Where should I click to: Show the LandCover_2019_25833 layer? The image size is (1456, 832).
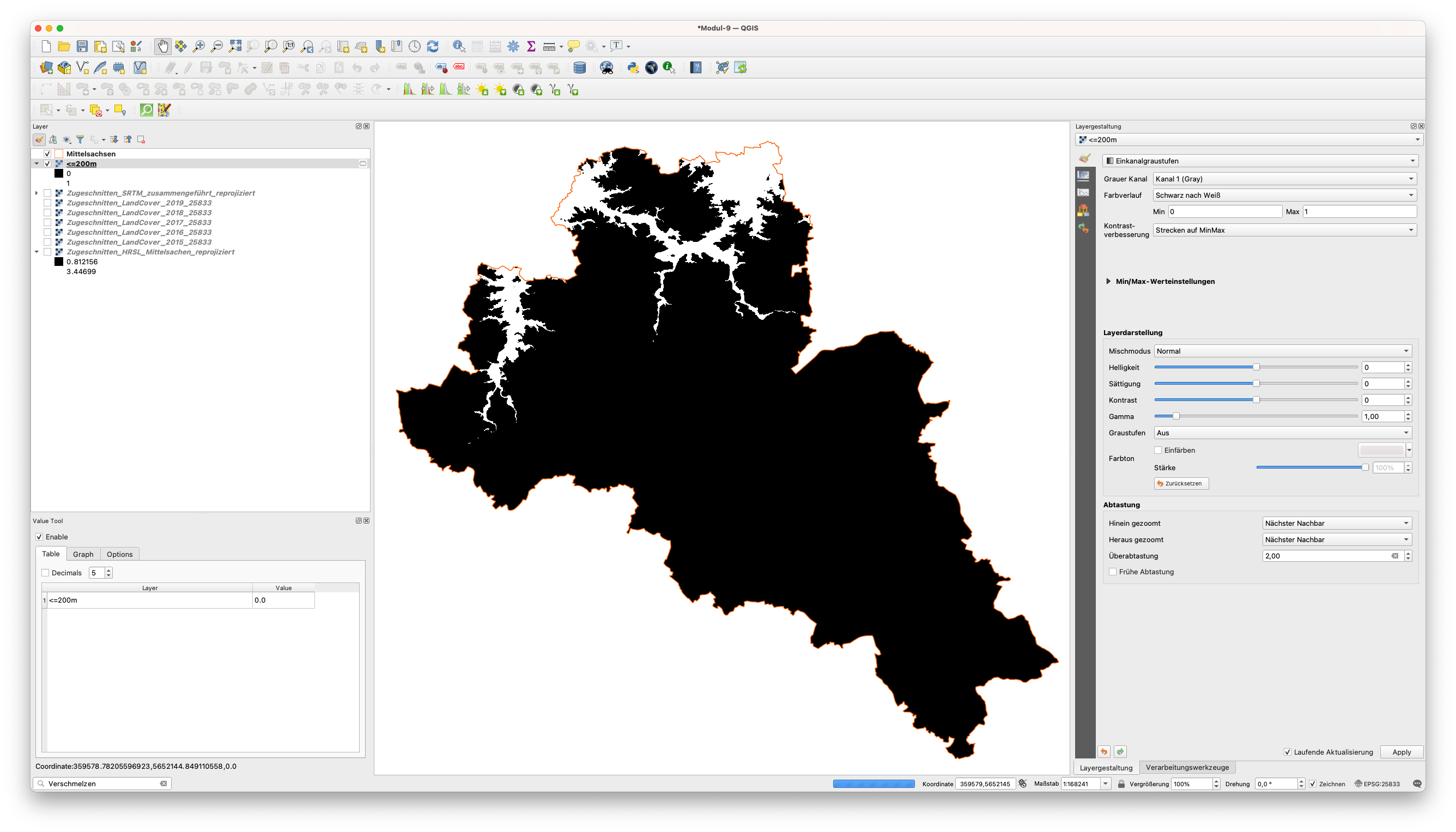pyautogui.click(x=47, y=203)
